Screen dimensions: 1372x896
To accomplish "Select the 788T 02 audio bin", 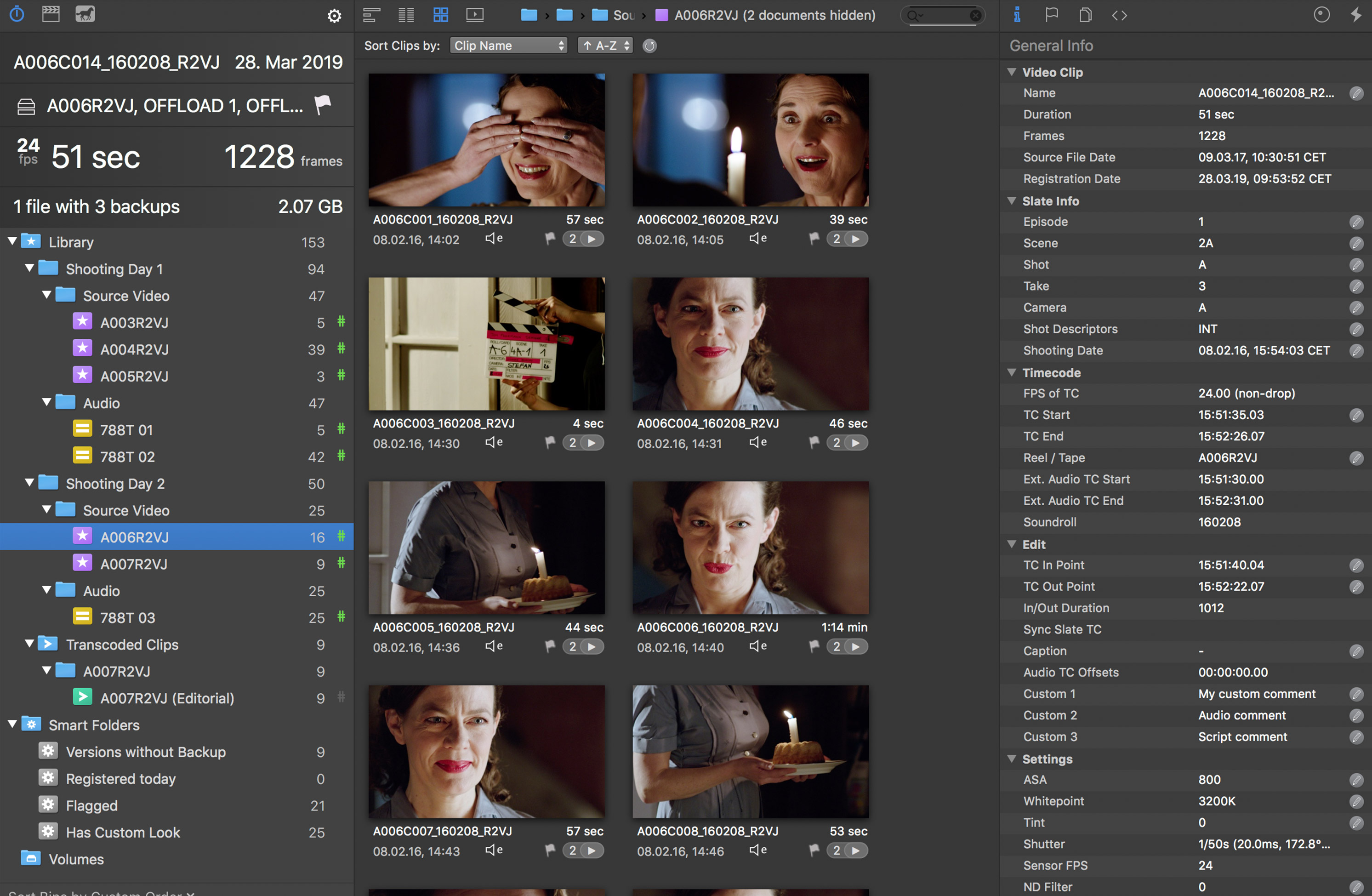I will [176, 457].
